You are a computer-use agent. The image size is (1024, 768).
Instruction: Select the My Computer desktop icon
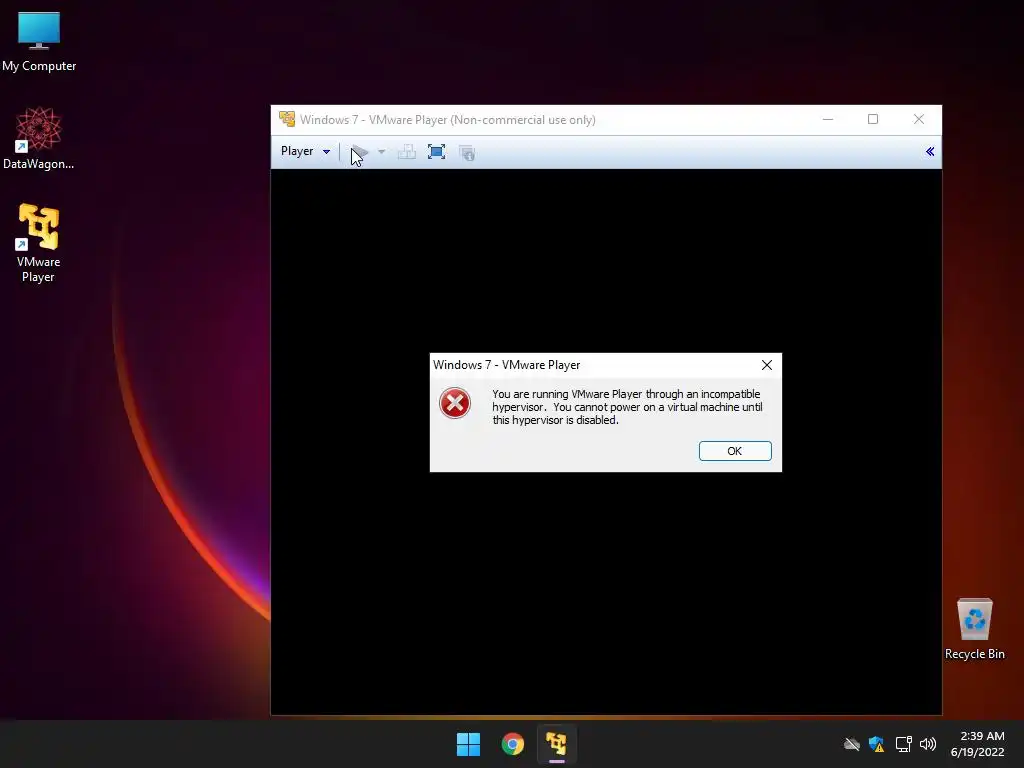[x=39, y=42]
